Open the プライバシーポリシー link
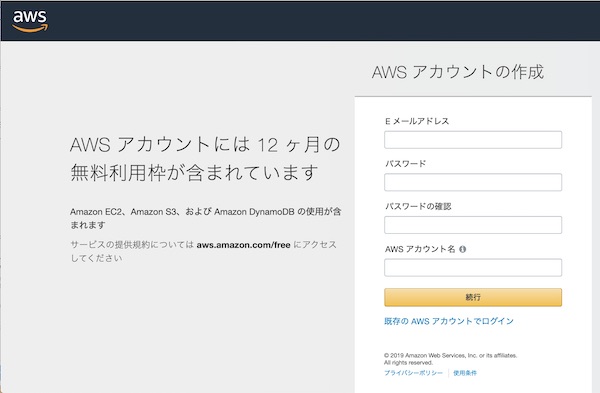This screenshot has width=600, height=393. (413, 373)
